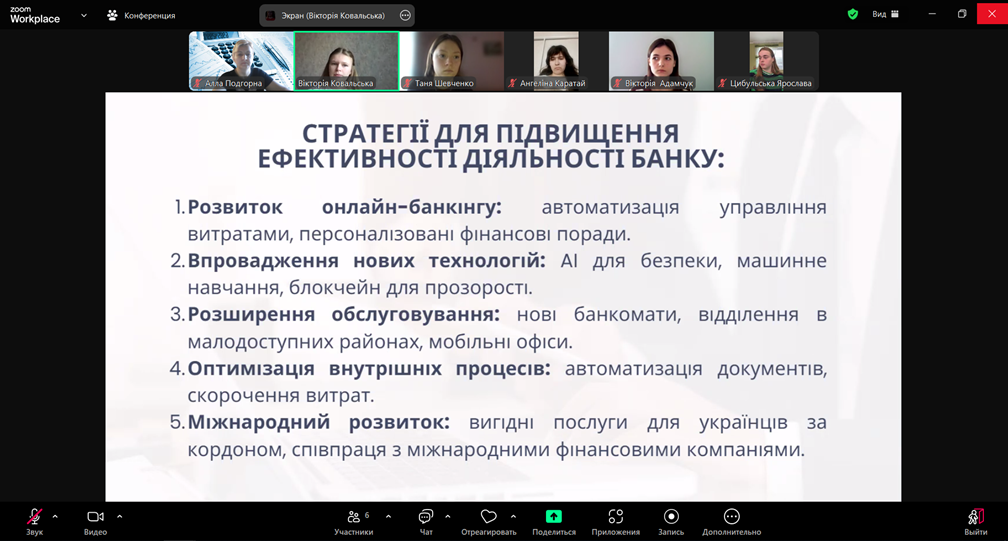Click the Отреагировать reactions heart icon
Image resolution: width=1008 pixels, height=541 pixels.
[488, 517]
